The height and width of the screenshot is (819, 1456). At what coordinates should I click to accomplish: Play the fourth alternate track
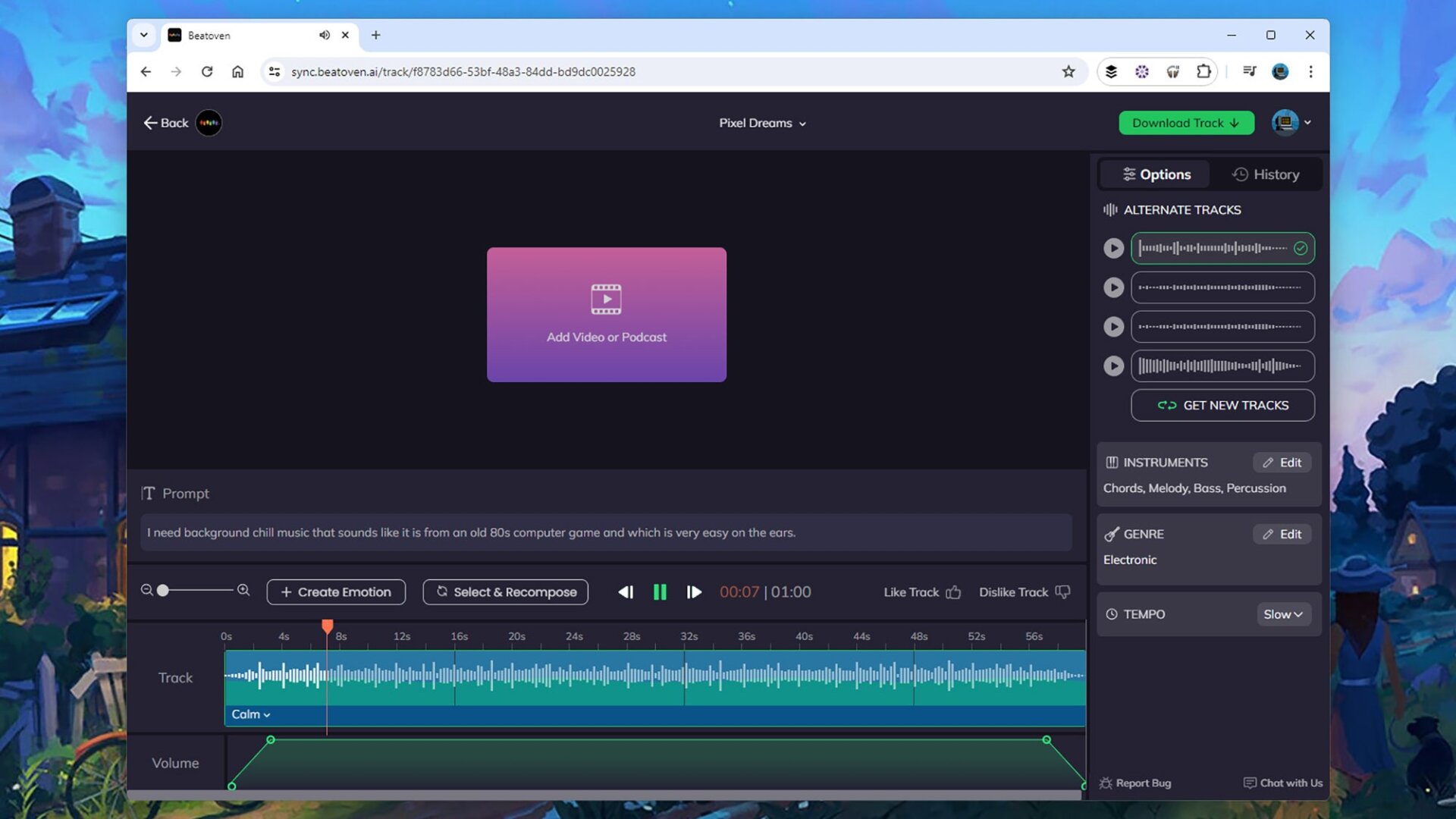1113,366
